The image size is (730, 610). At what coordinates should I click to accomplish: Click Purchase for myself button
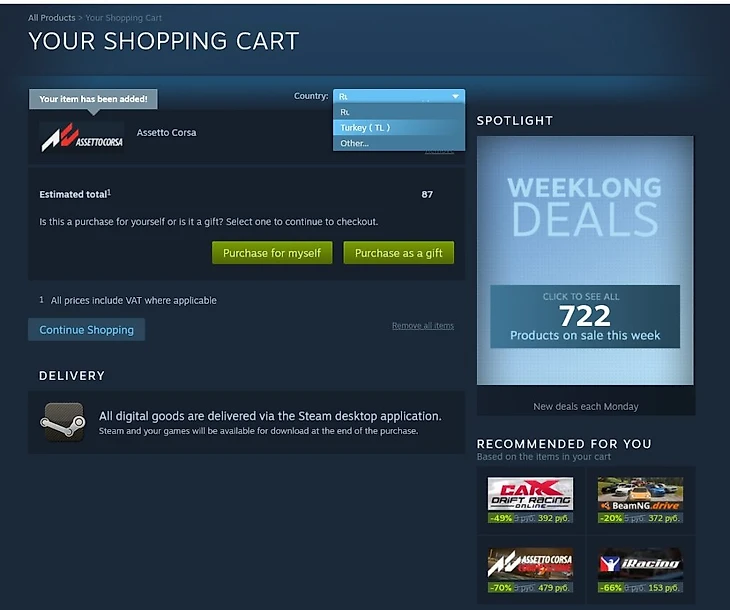(x=272, y=253)
